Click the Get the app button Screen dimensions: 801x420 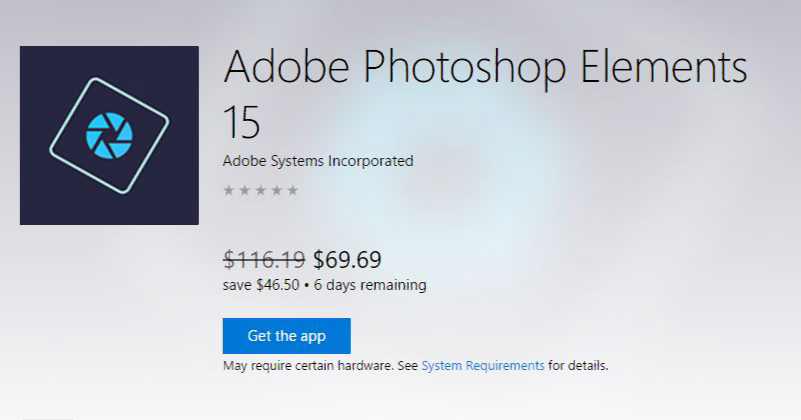287,336
